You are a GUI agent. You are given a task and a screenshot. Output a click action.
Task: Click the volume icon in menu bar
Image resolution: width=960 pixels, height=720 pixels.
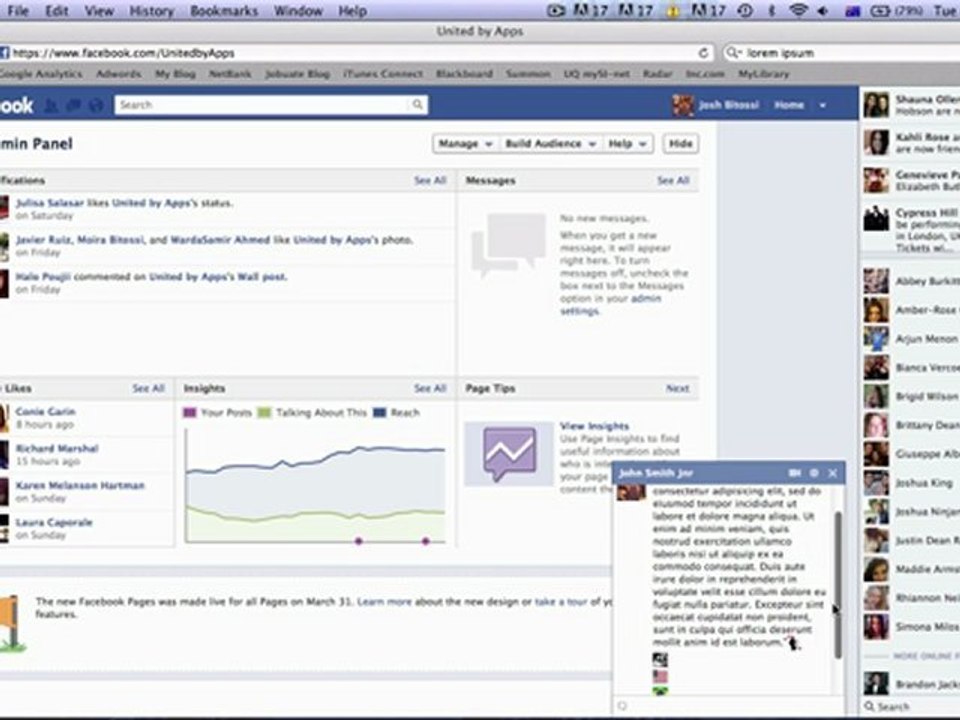click(x=823, y=10)
